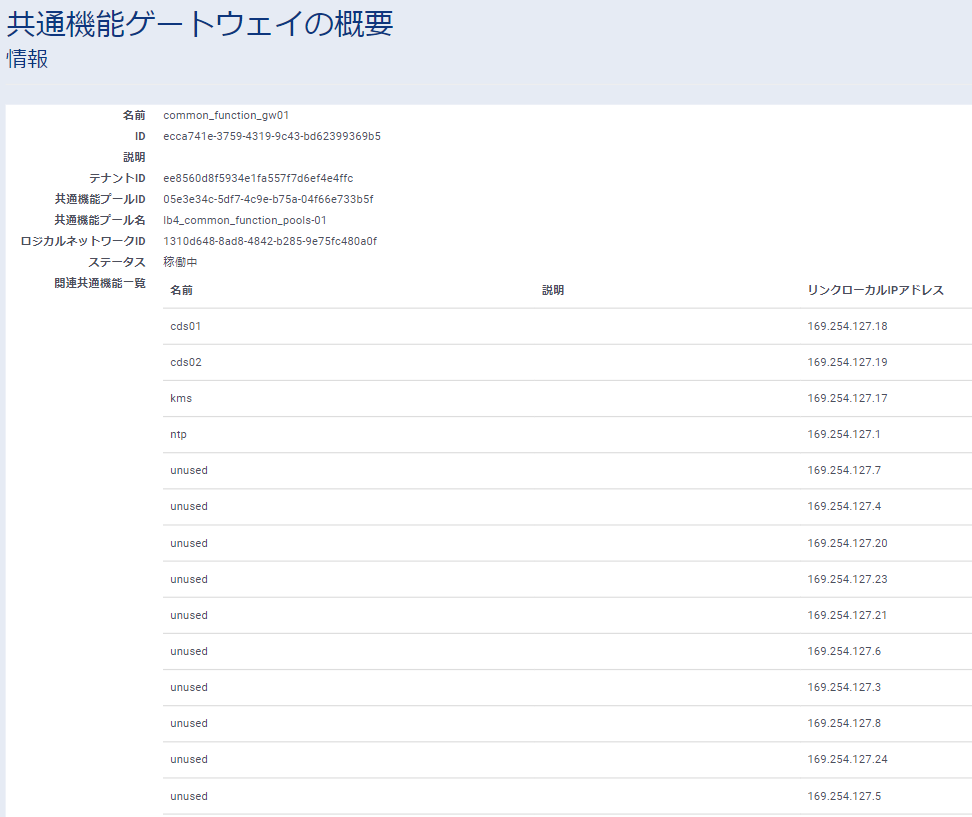Click the 説明 column header in the table
This screenshot has width=972, height=817.
click(x=553, y=290)
